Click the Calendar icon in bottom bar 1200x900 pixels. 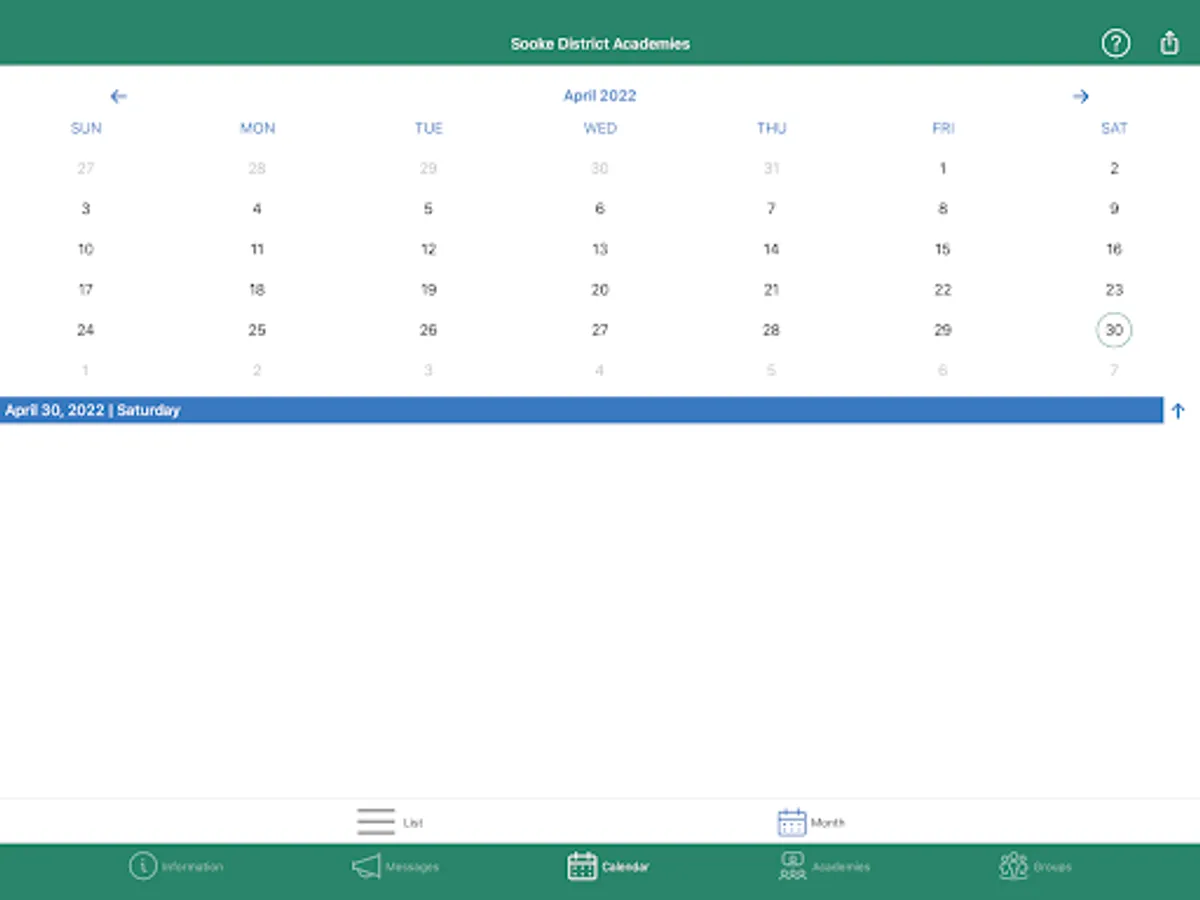583,866
